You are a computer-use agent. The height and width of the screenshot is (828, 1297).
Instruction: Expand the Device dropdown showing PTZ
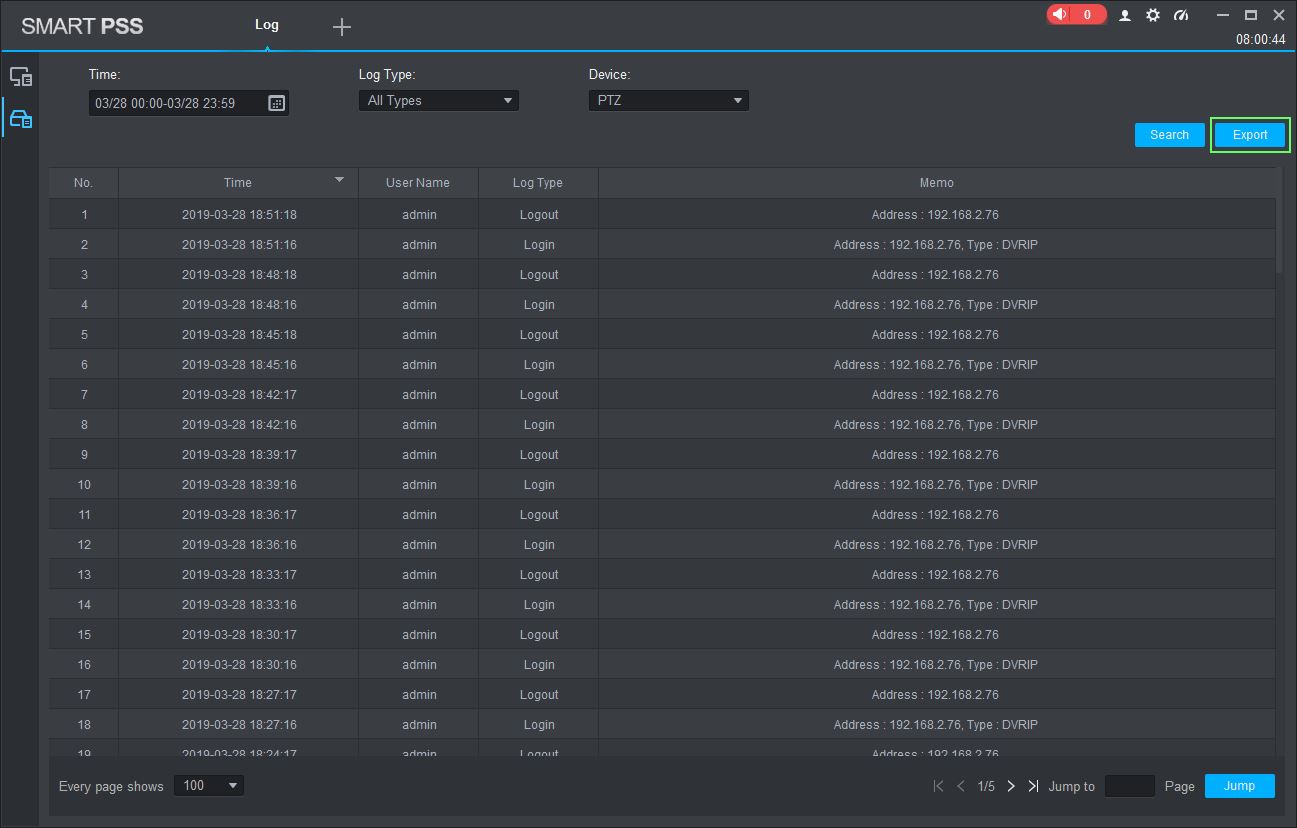(x=669, y=100)
